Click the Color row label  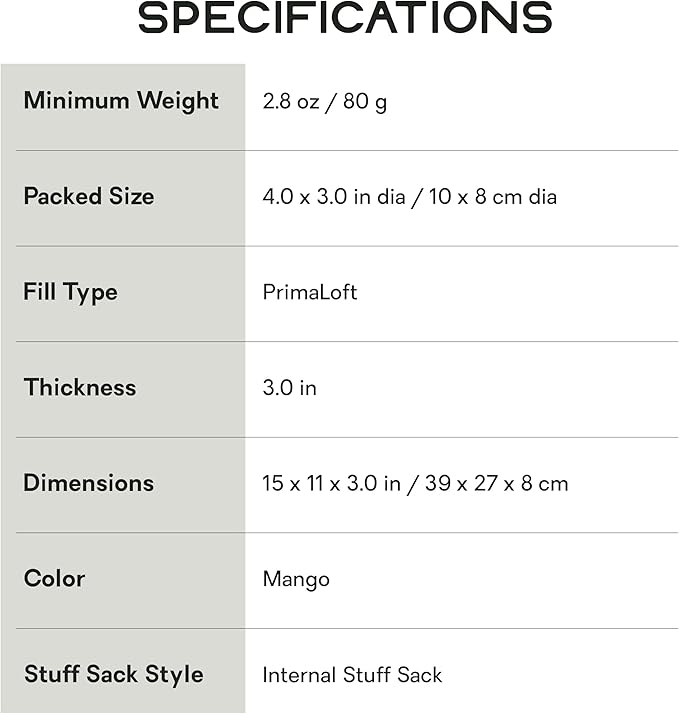click(55, 578)
